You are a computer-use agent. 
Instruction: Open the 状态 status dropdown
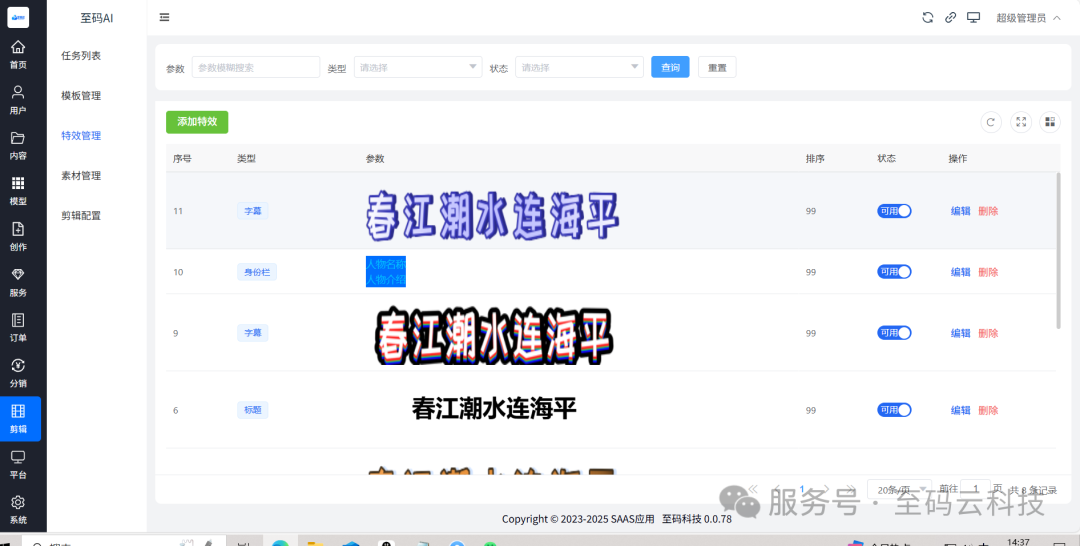(579, 67)
